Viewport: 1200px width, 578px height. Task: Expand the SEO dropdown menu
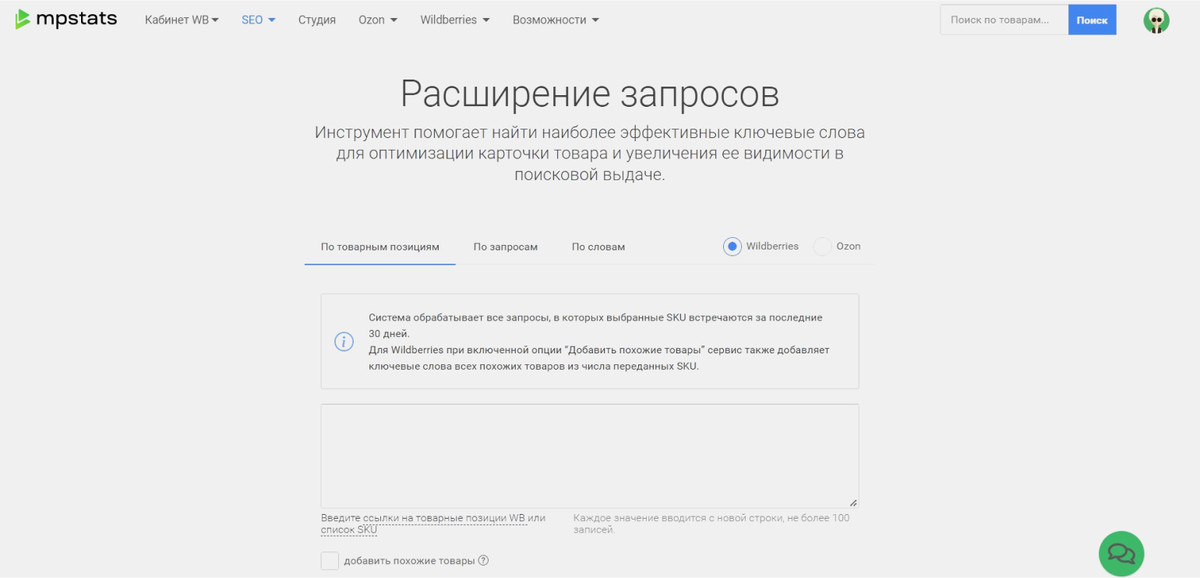point(258,20)
